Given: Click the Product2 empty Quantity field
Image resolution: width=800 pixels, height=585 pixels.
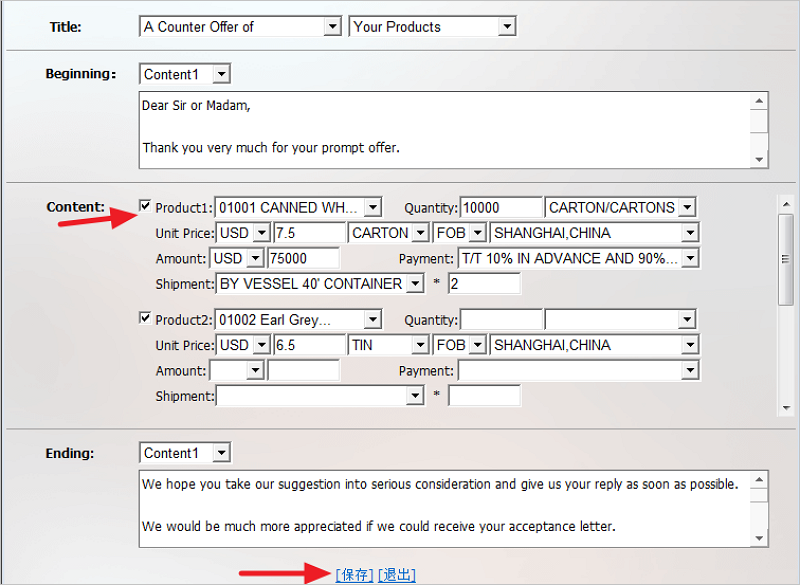Looking at the screenshot, I should coord(500,320).
